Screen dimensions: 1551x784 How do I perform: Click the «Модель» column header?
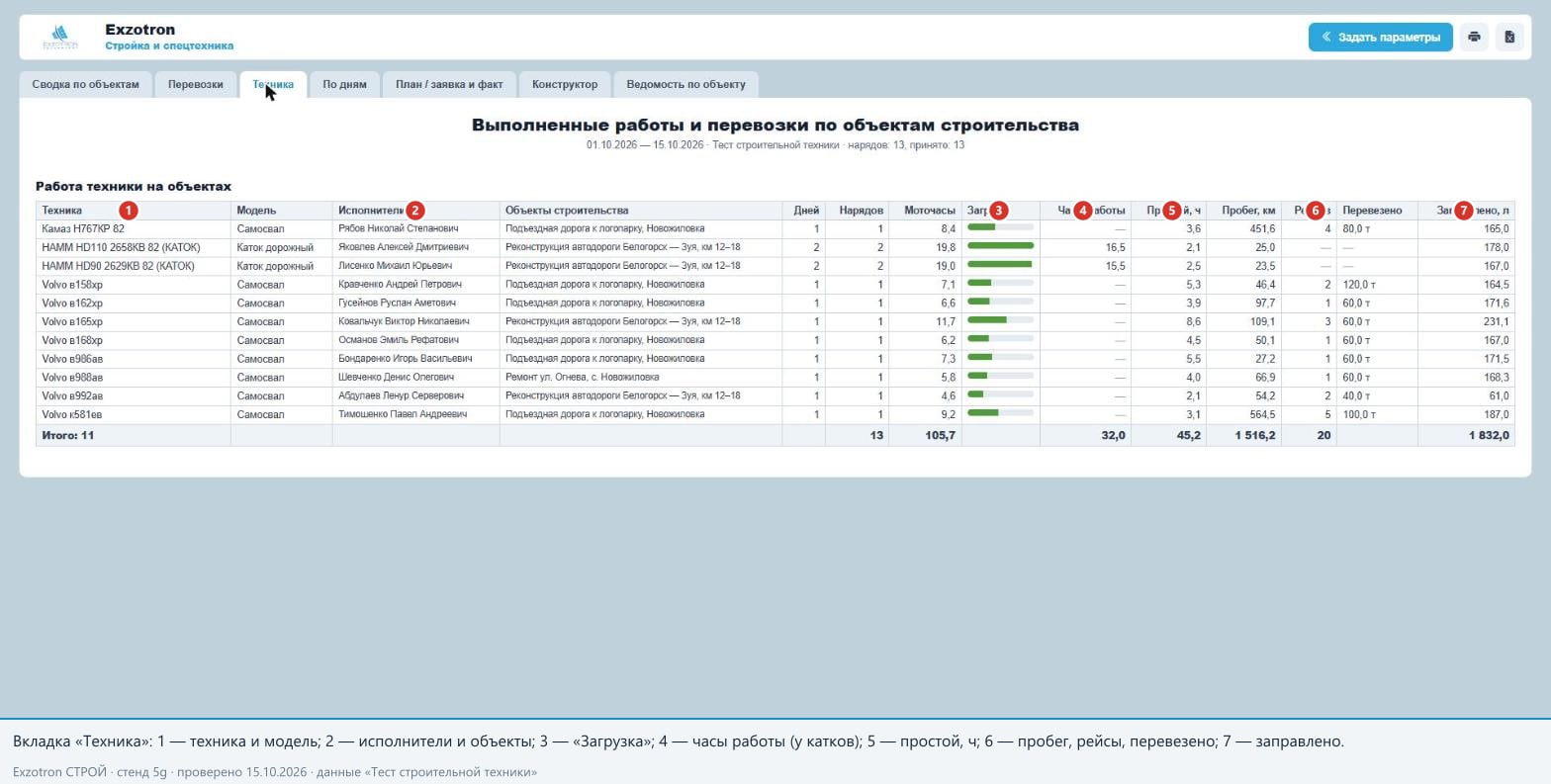click(281, 211)
